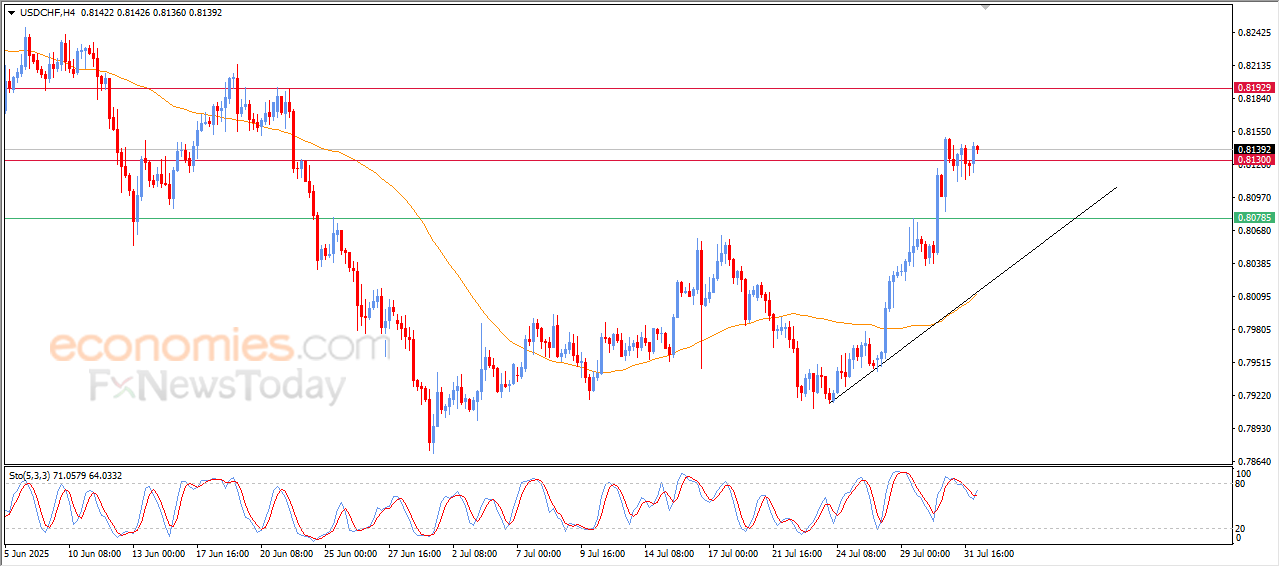The image size is (1280, 567).
Task: Click the 0.81840 price axis label
Action: click(x=1254, y=99)
